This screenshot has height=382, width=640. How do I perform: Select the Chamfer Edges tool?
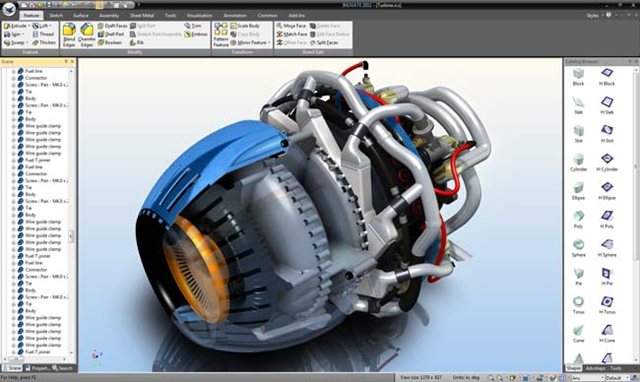87,35
